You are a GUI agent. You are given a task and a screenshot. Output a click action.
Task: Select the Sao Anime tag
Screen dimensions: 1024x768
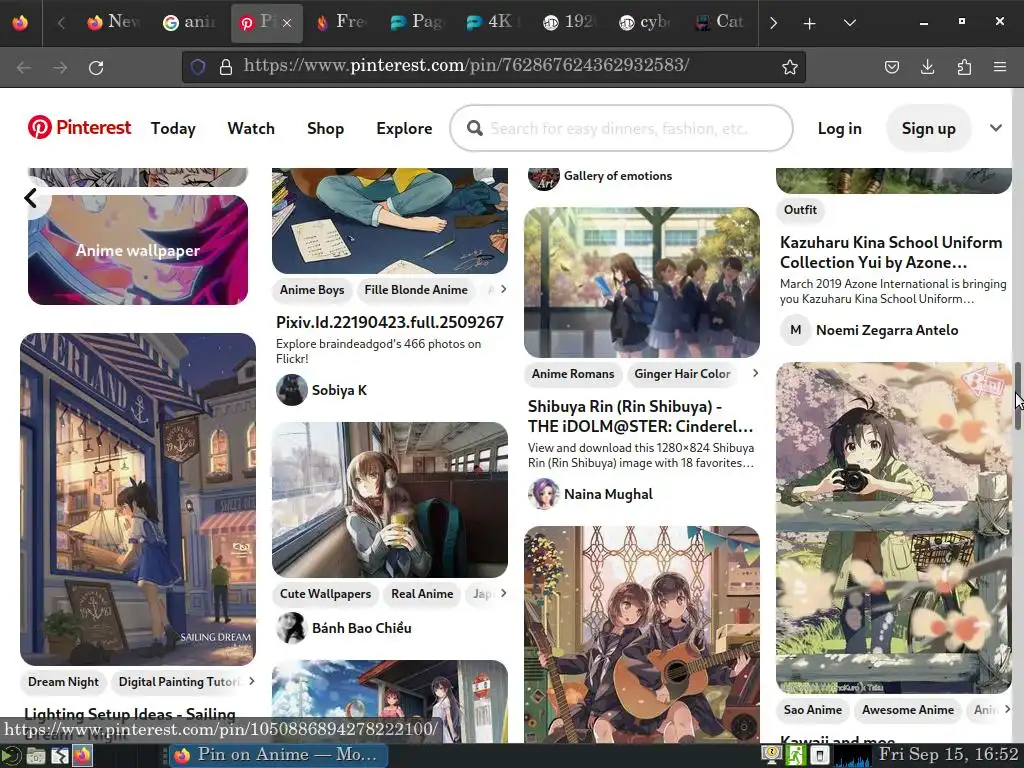coord(812,709)
